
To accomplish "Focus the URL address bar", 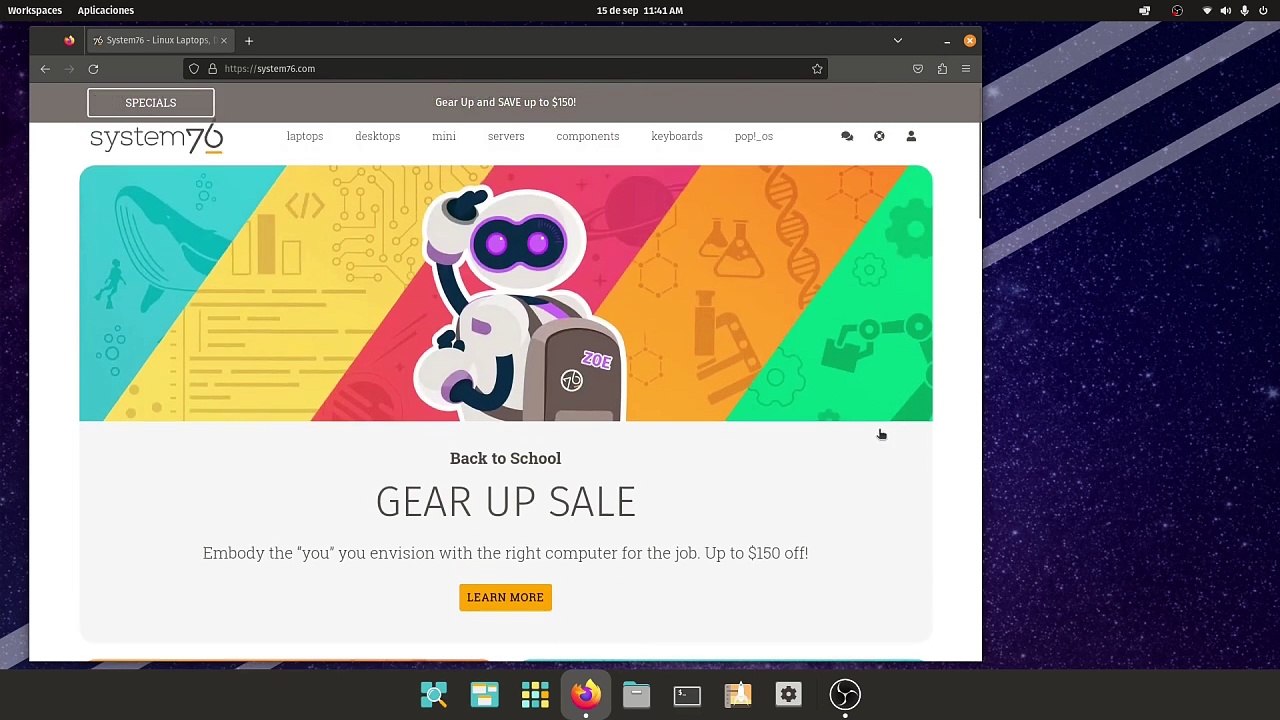I will [505, 69].
